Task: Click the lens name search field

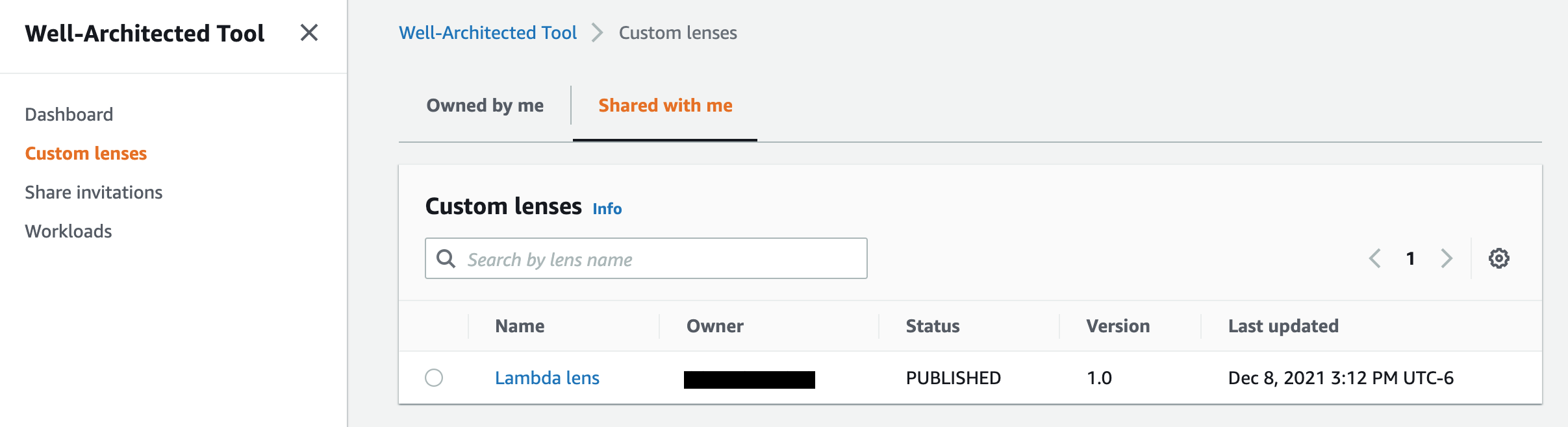Action: 650,258
